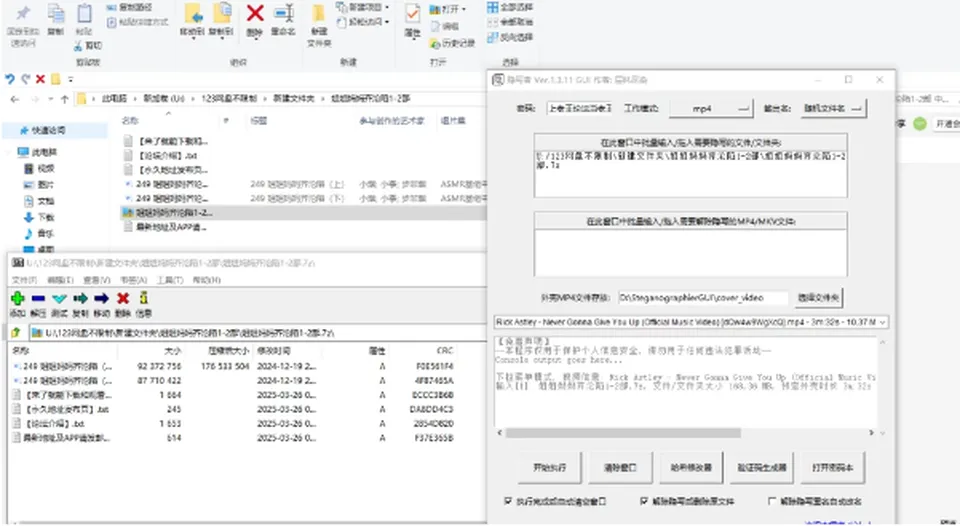Open History in the Explorer ribbon

(x=452, y=43)
